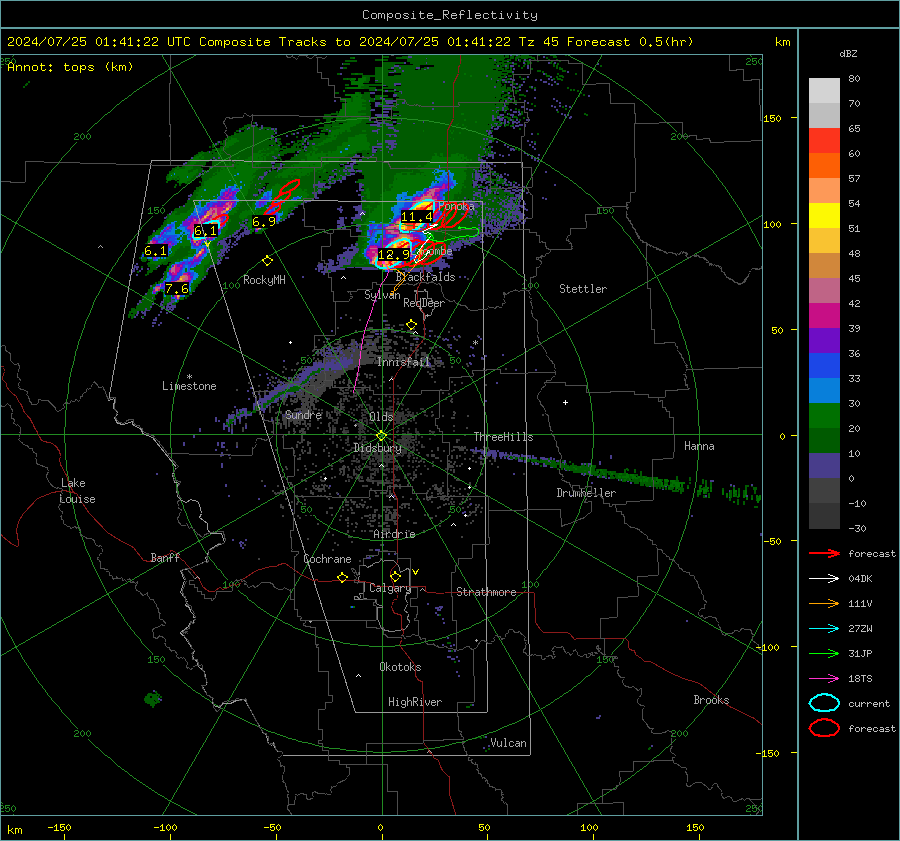Click the yellow diamond marker at radar center
Screen dimensions: 900x841
click(381, 436)
